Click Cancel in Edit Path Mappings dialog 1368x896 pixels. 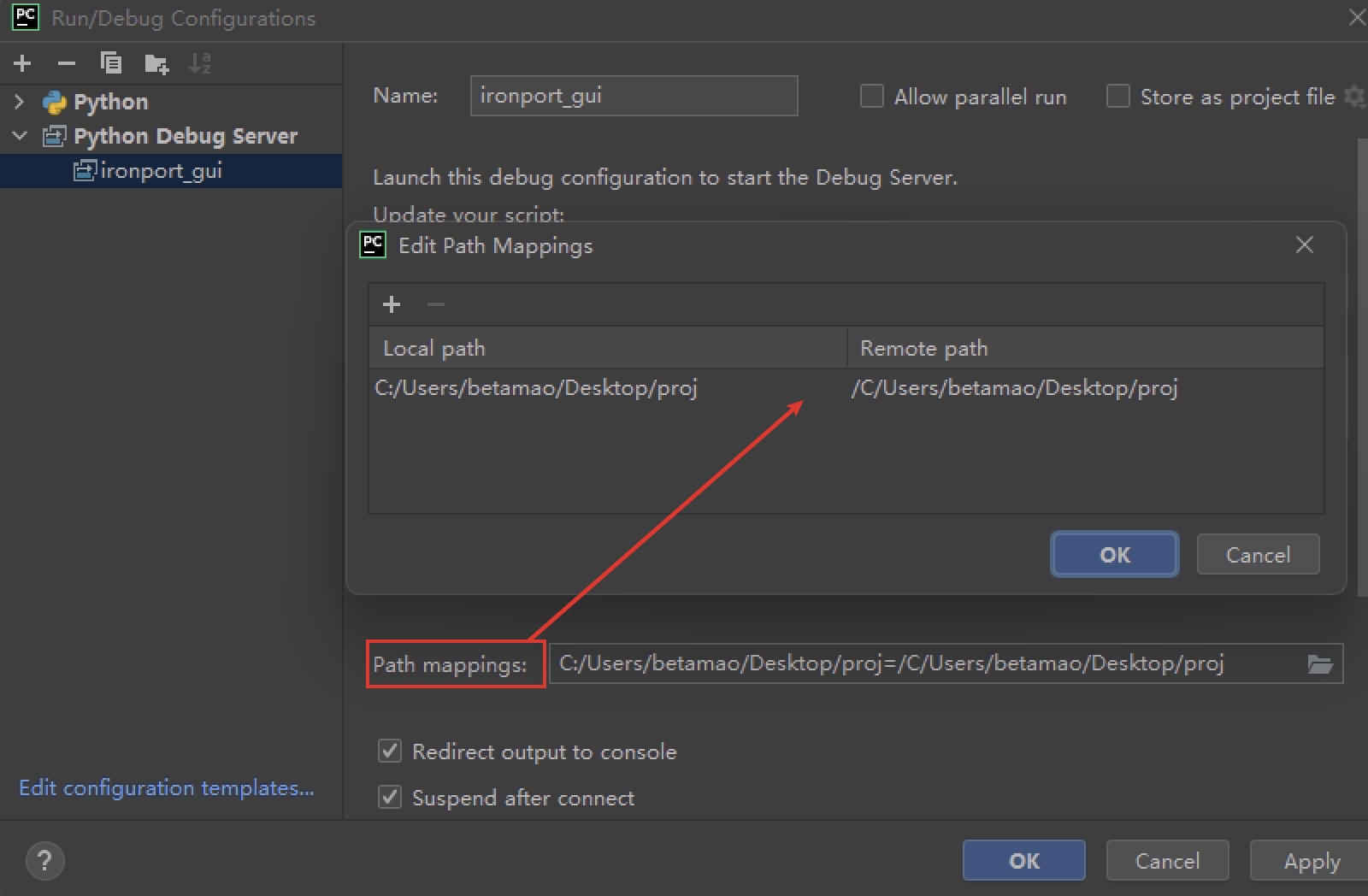(1258, 555)
